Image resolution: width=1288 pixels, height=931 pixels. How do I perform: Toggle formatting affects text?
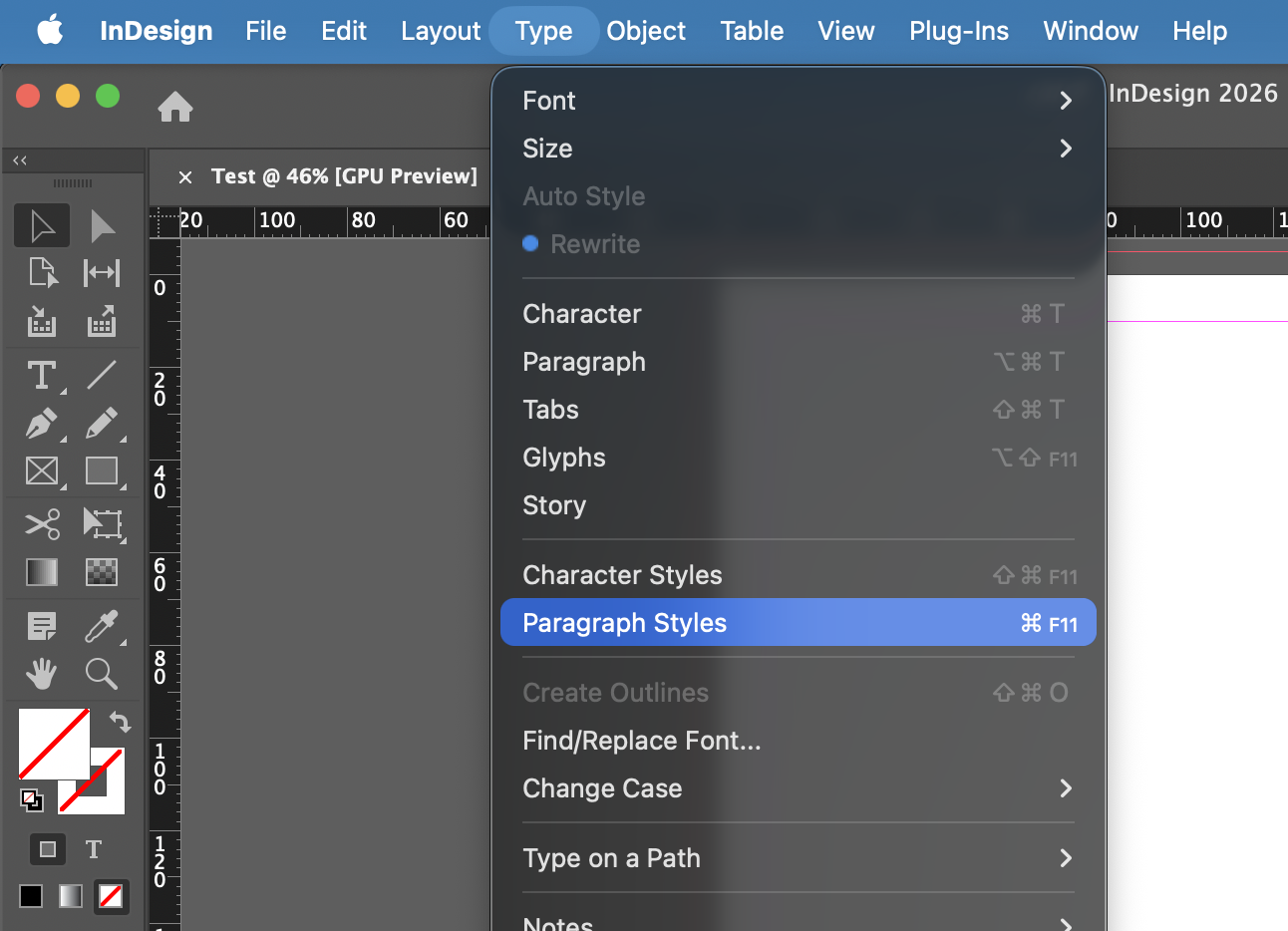coord(94,849)
